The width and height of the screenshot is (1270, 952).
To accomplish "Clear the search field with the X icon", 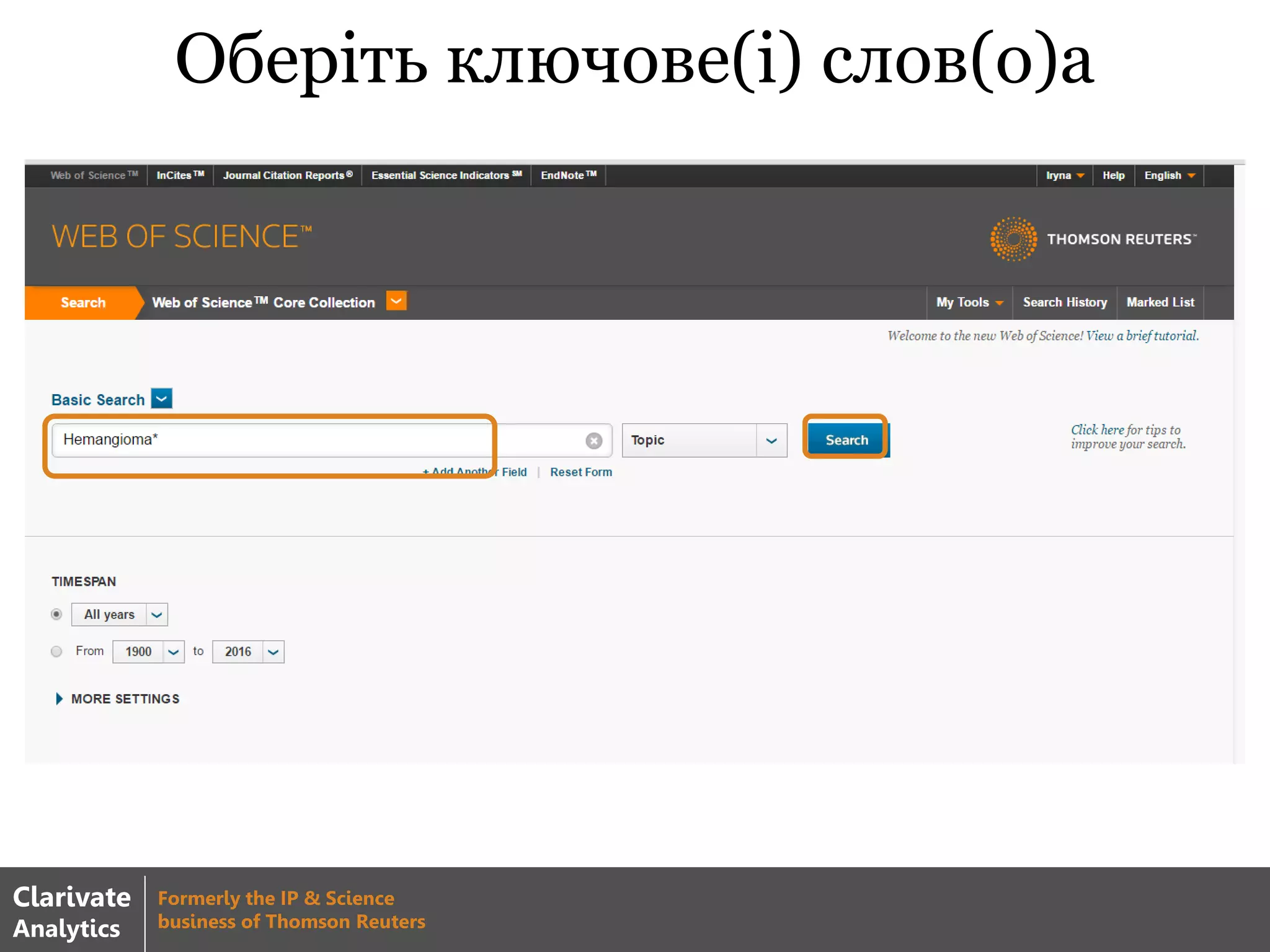I will 593,440.
